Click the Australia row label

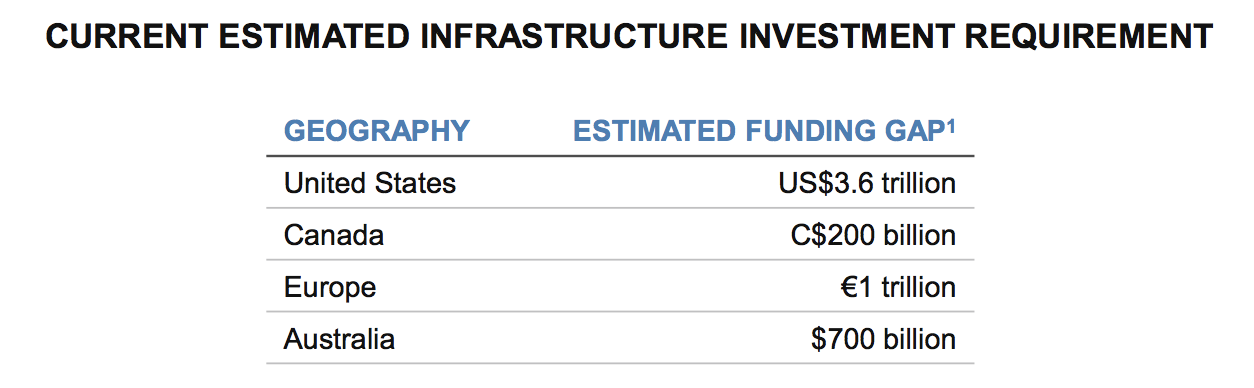pyautogui.click(x=339, y=340)
